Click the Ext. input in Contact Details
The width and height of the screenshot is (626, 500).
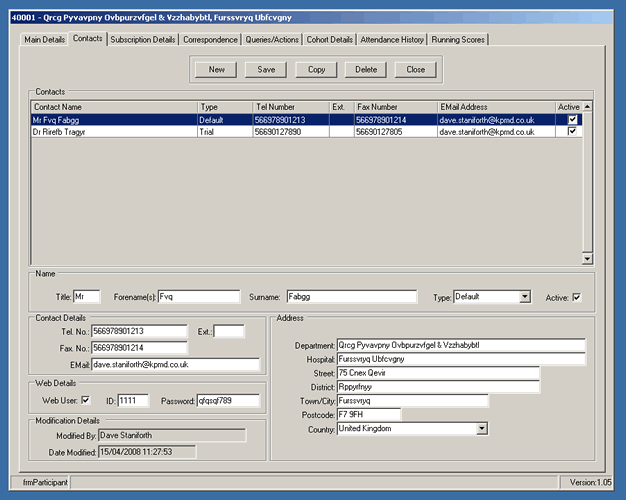(x=229, y=331)
